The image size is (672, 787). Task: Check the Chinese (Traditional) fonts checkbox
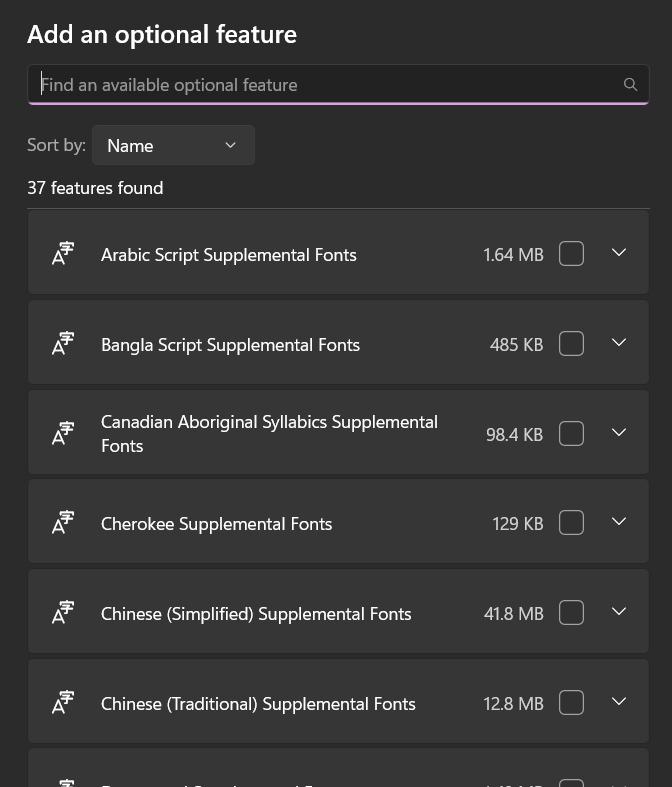click(571, 703)
